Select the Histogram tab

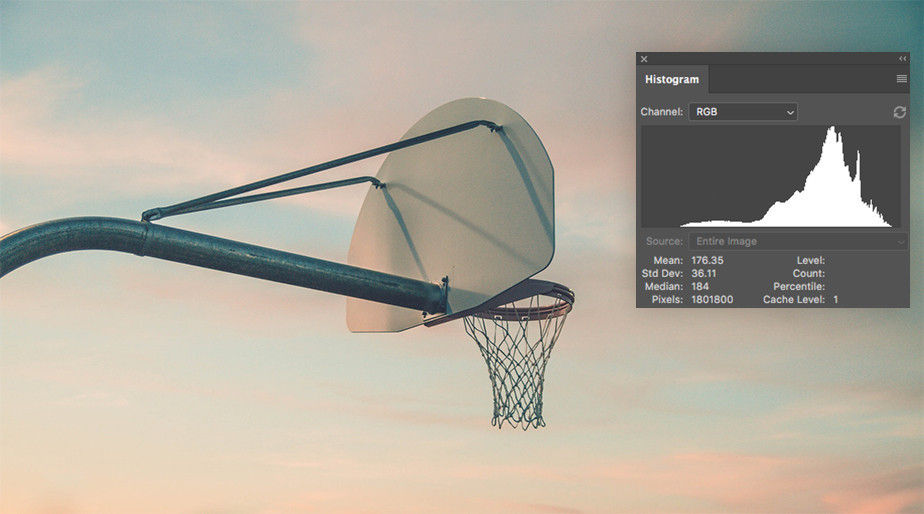click(x=672, y=79)
